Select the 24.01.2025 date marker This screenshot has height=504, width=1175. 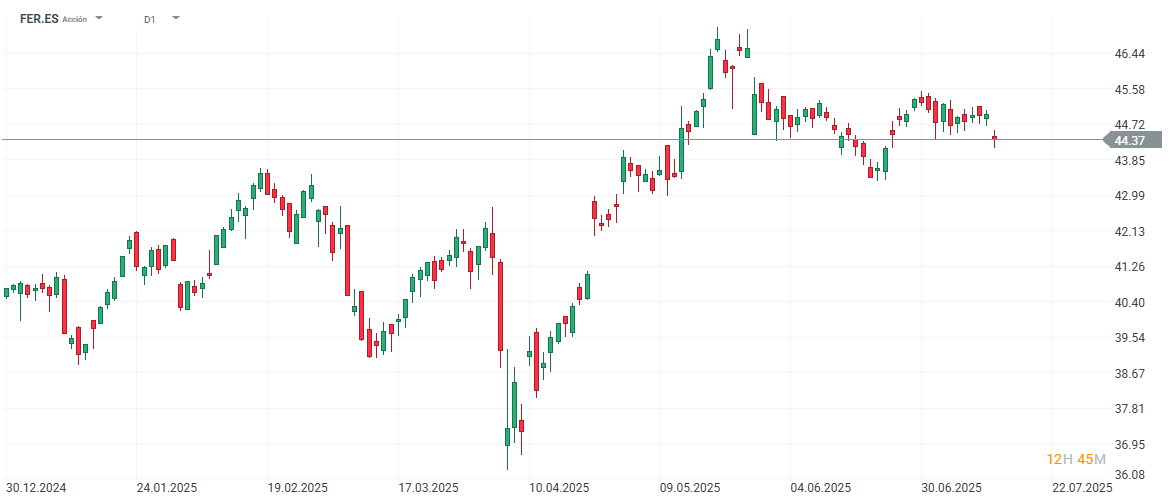167,488
